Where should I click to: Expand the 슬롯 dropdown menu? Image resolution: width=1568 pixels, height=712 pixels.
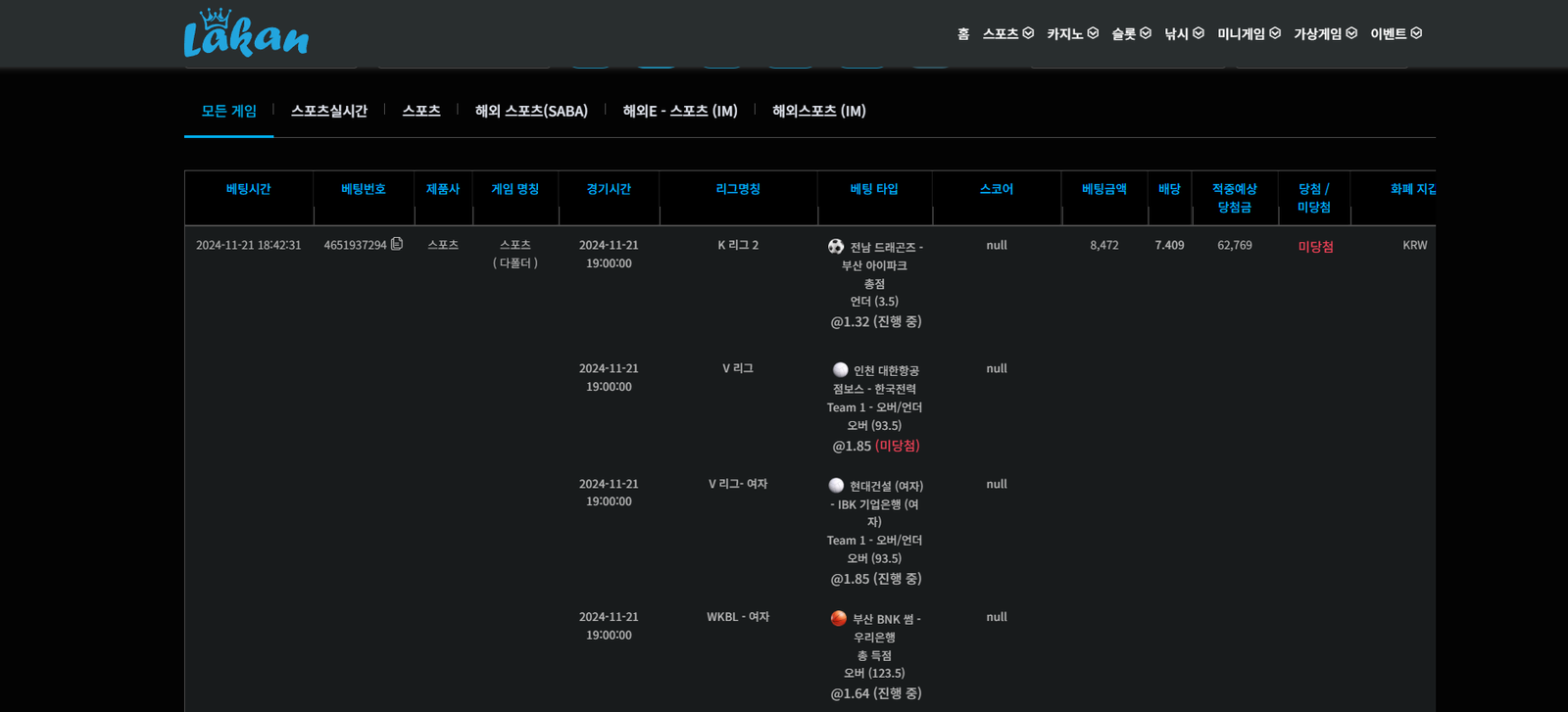coord(1131,33)
